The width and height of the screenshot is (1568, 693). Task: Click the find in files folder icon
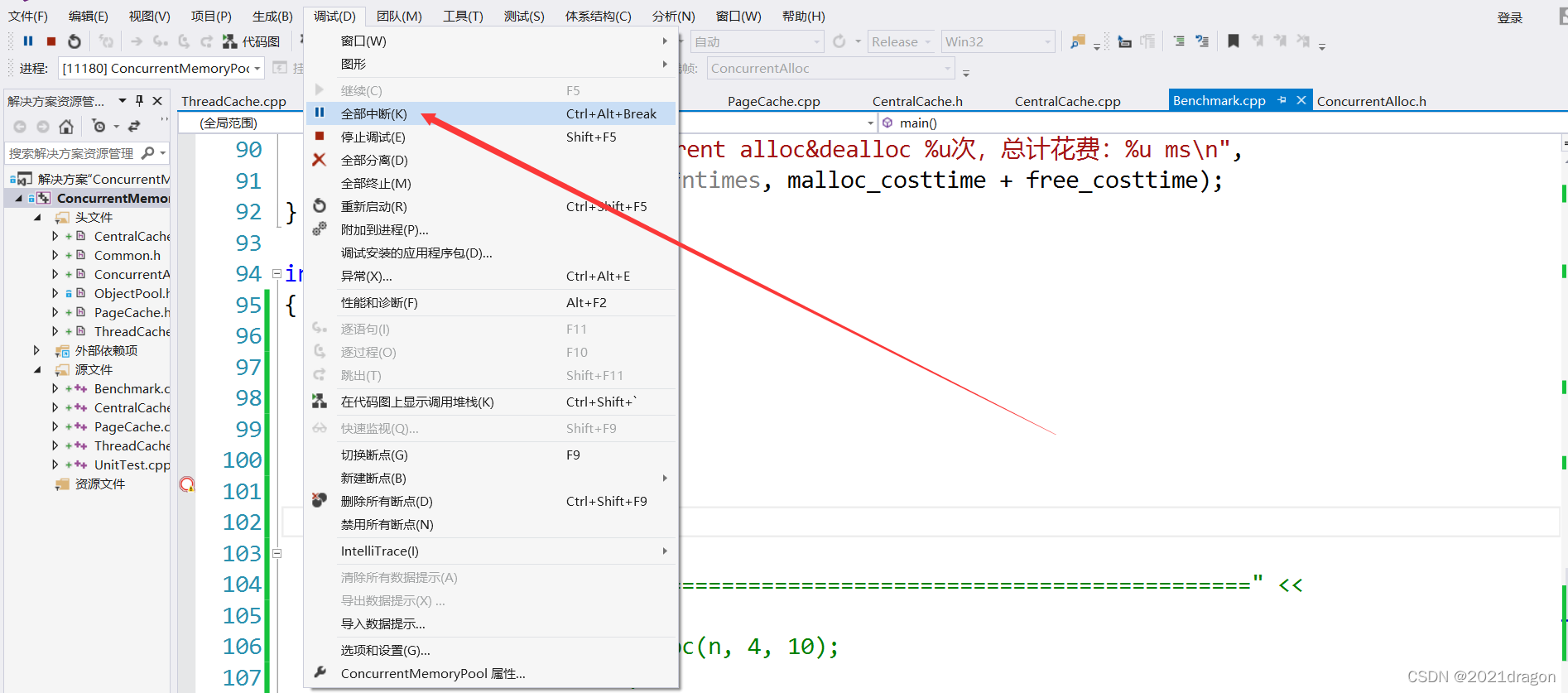[1078, 41]
